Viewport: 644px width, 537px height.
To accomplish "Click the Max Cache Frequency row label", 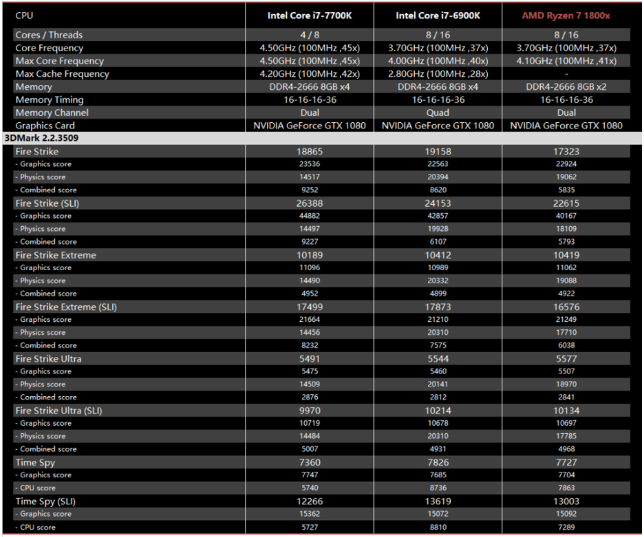I will [x=62, y=74].
